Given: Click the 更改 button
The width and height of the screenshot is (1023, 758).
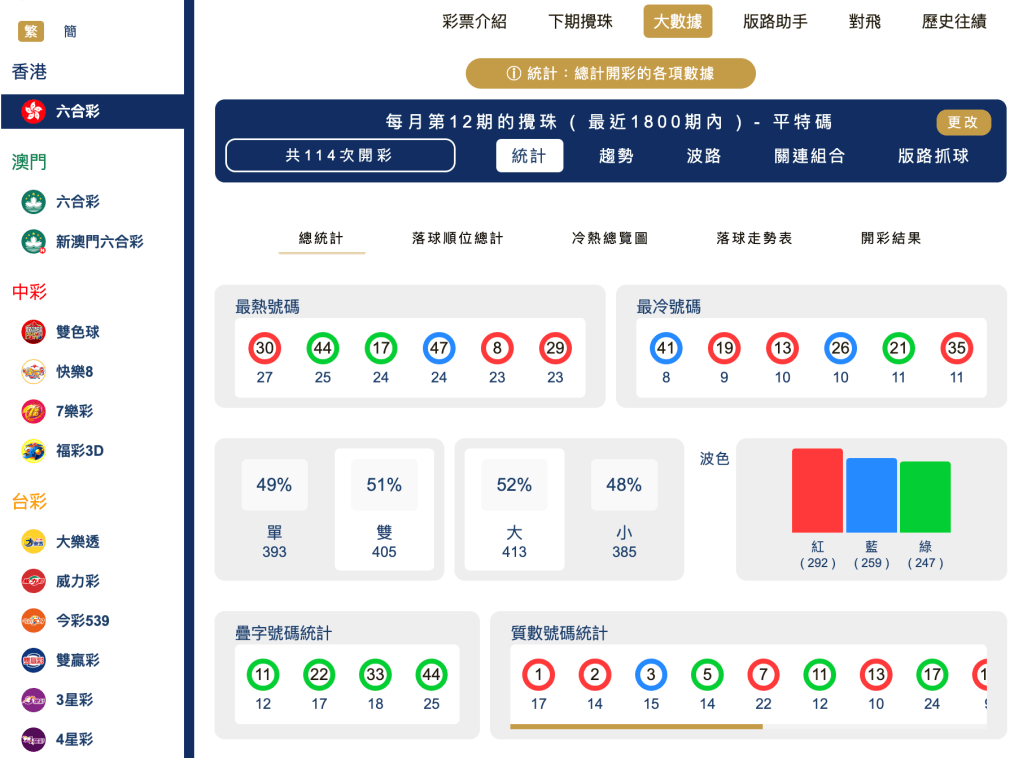Looking at the screenshot, I should [x=962, y=121].
